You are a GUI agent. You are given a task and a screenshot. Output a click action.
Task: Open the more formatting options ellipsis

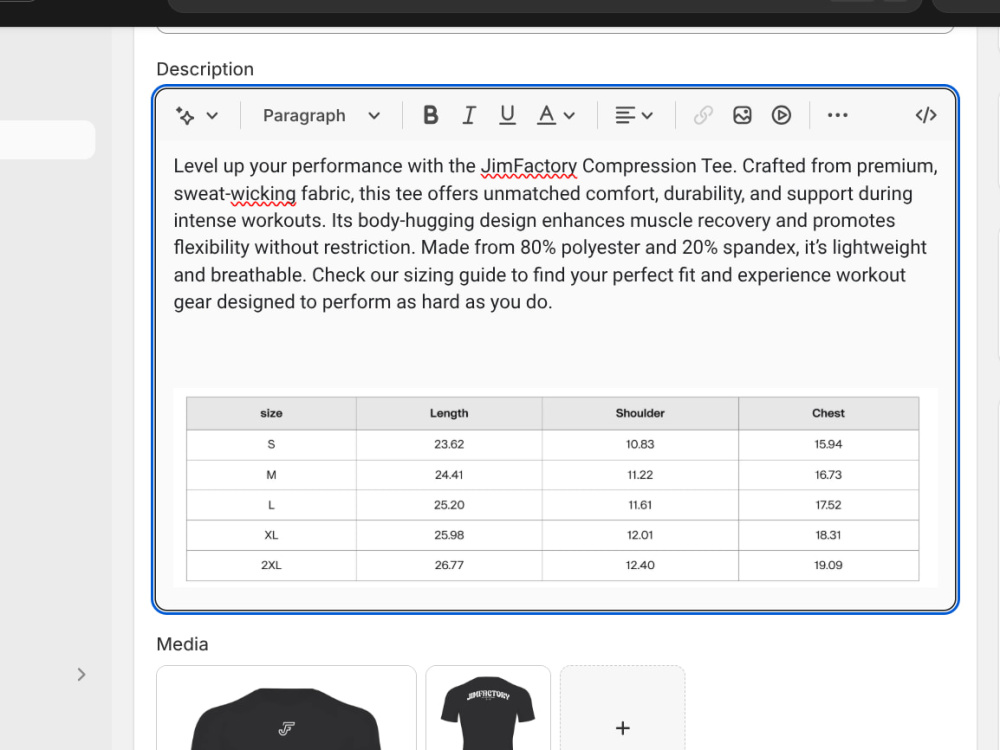(837, 115)
